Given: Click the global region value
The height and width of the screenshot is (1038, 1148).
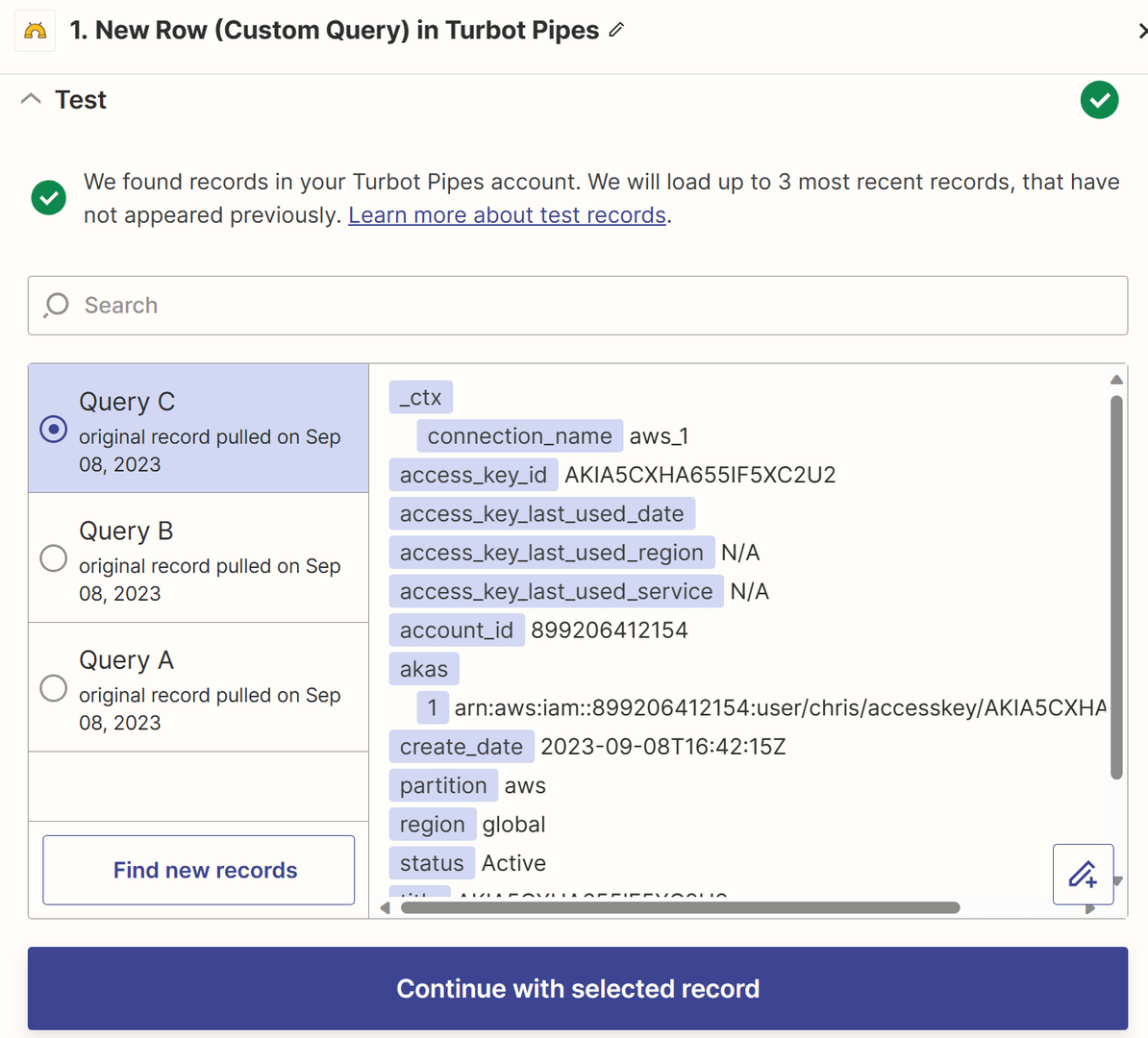Looking at the screenshot, I should click(514, 825).
